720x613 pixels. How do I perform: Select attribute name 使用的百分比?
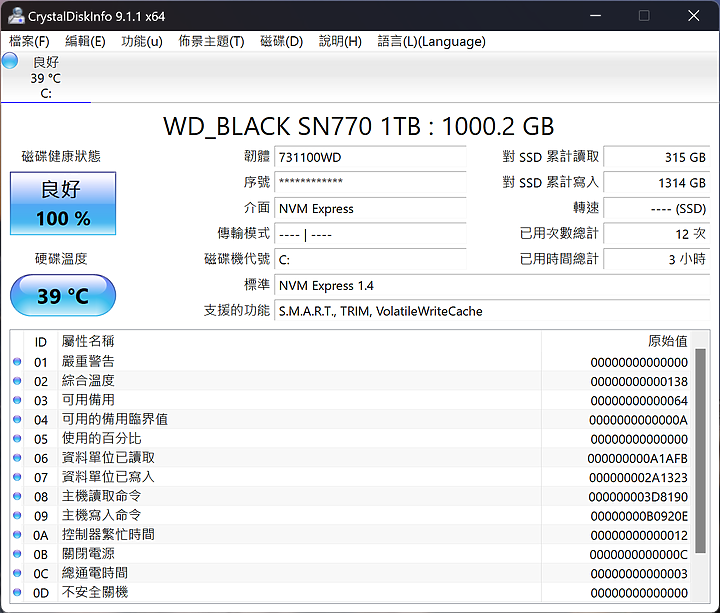pyautogui.click(x=101, y=439)
